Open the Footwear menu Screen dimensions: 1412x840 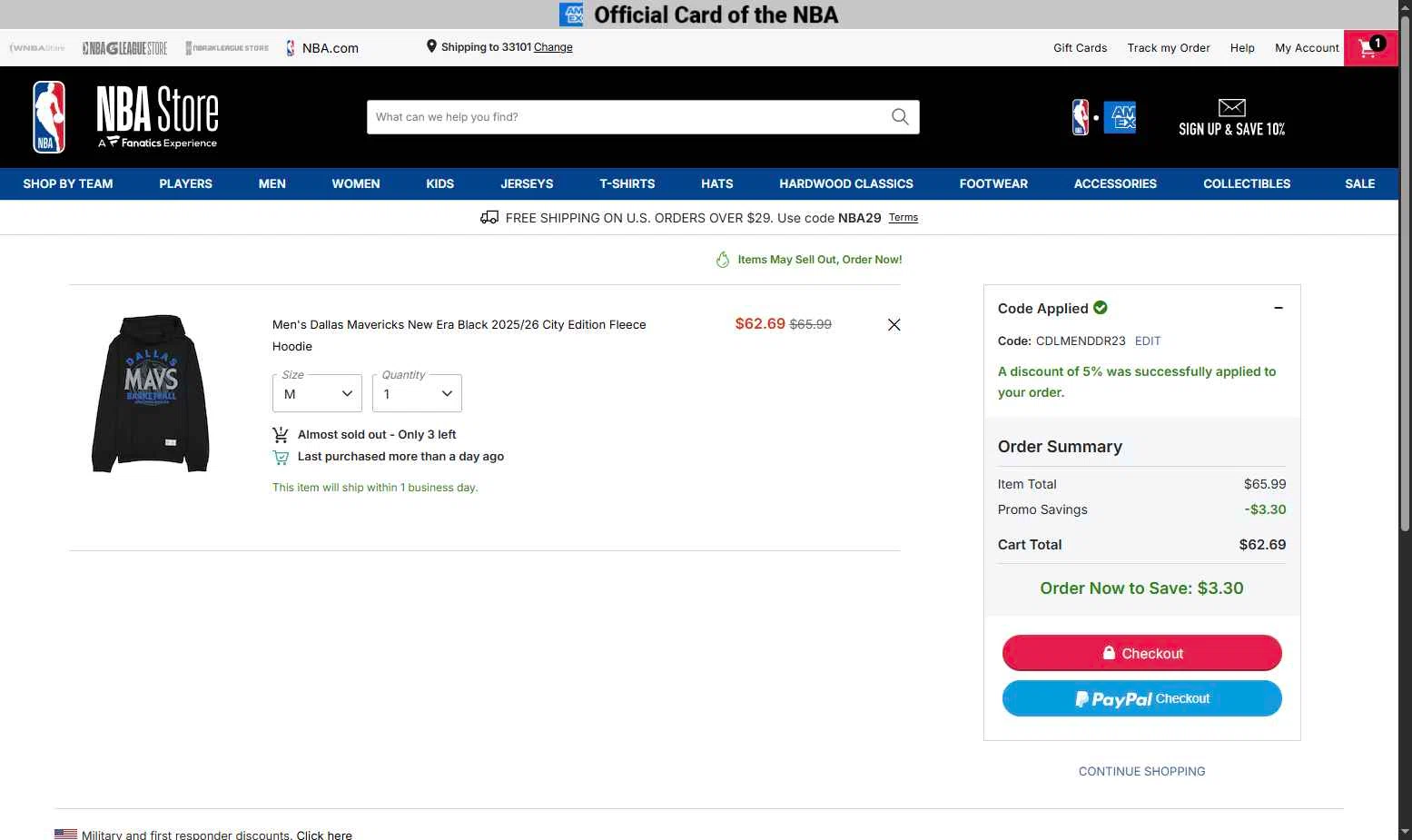tap(993, 183)
